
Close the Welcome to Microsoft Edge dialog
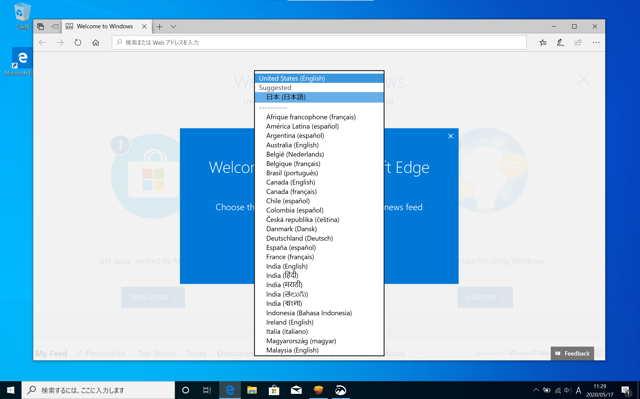(451, 136)
